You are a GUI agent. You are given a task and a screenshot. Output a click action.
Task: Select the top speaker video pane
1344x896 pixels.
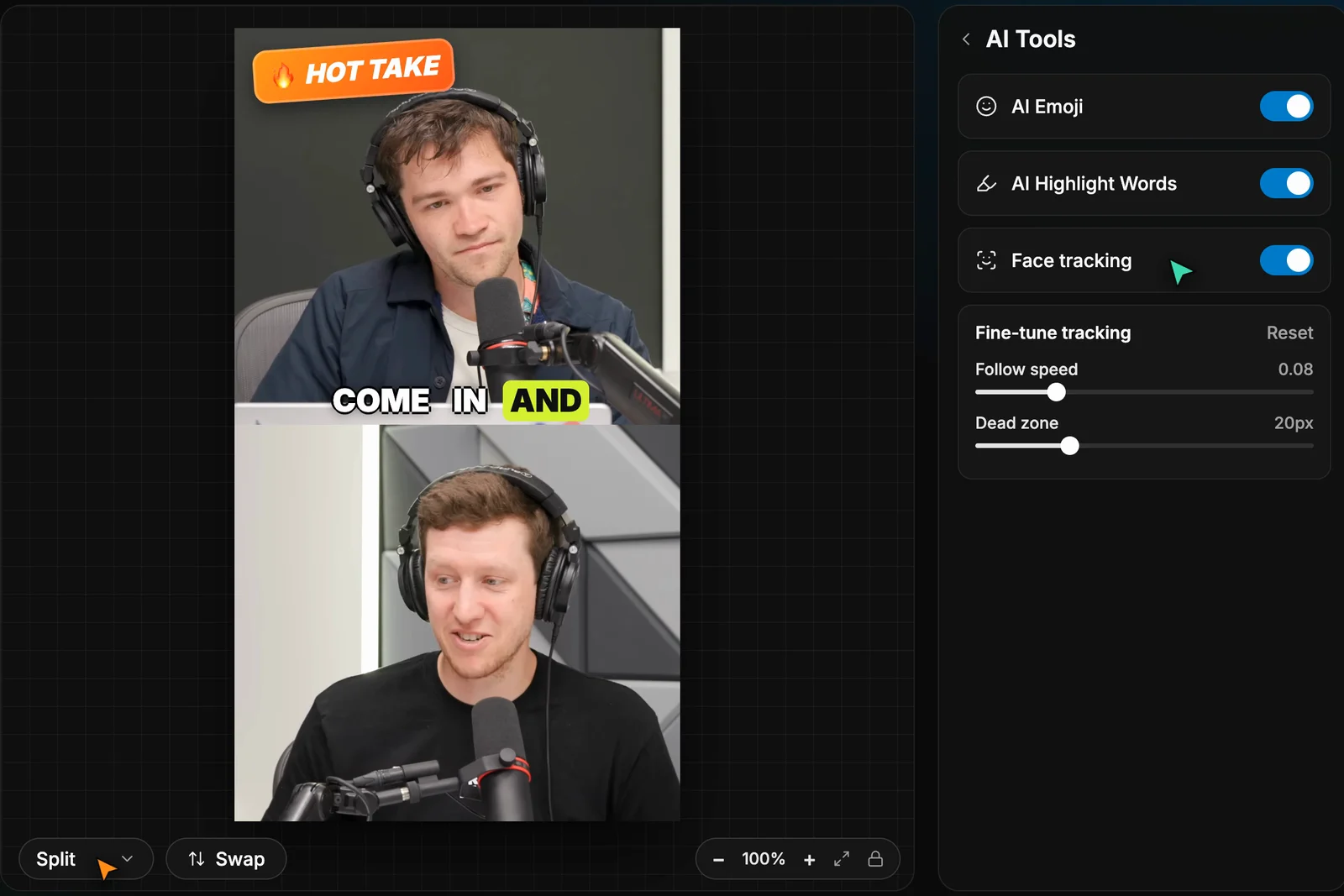point(457,227)
